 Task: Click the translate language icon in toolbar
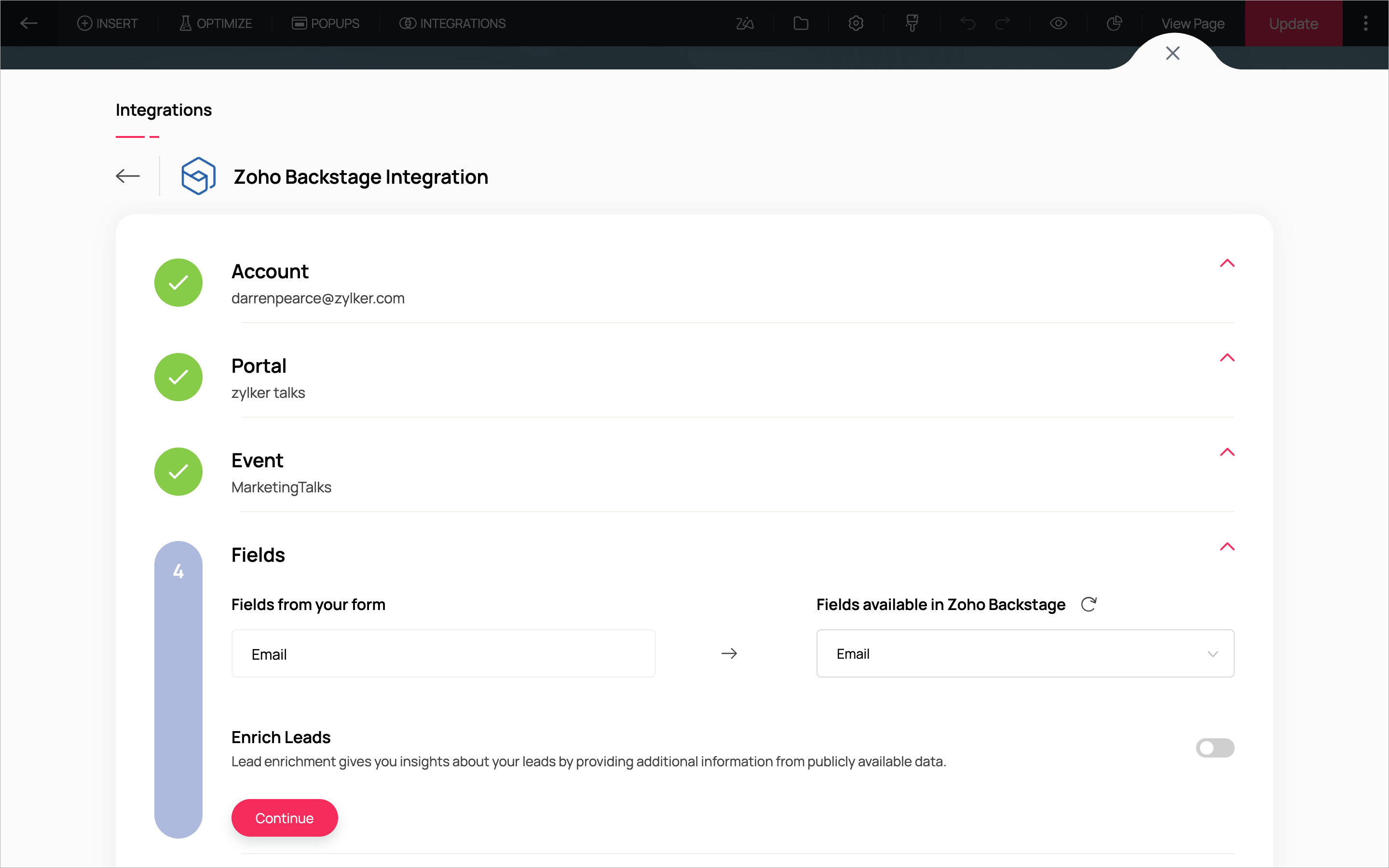pos(745,24)
